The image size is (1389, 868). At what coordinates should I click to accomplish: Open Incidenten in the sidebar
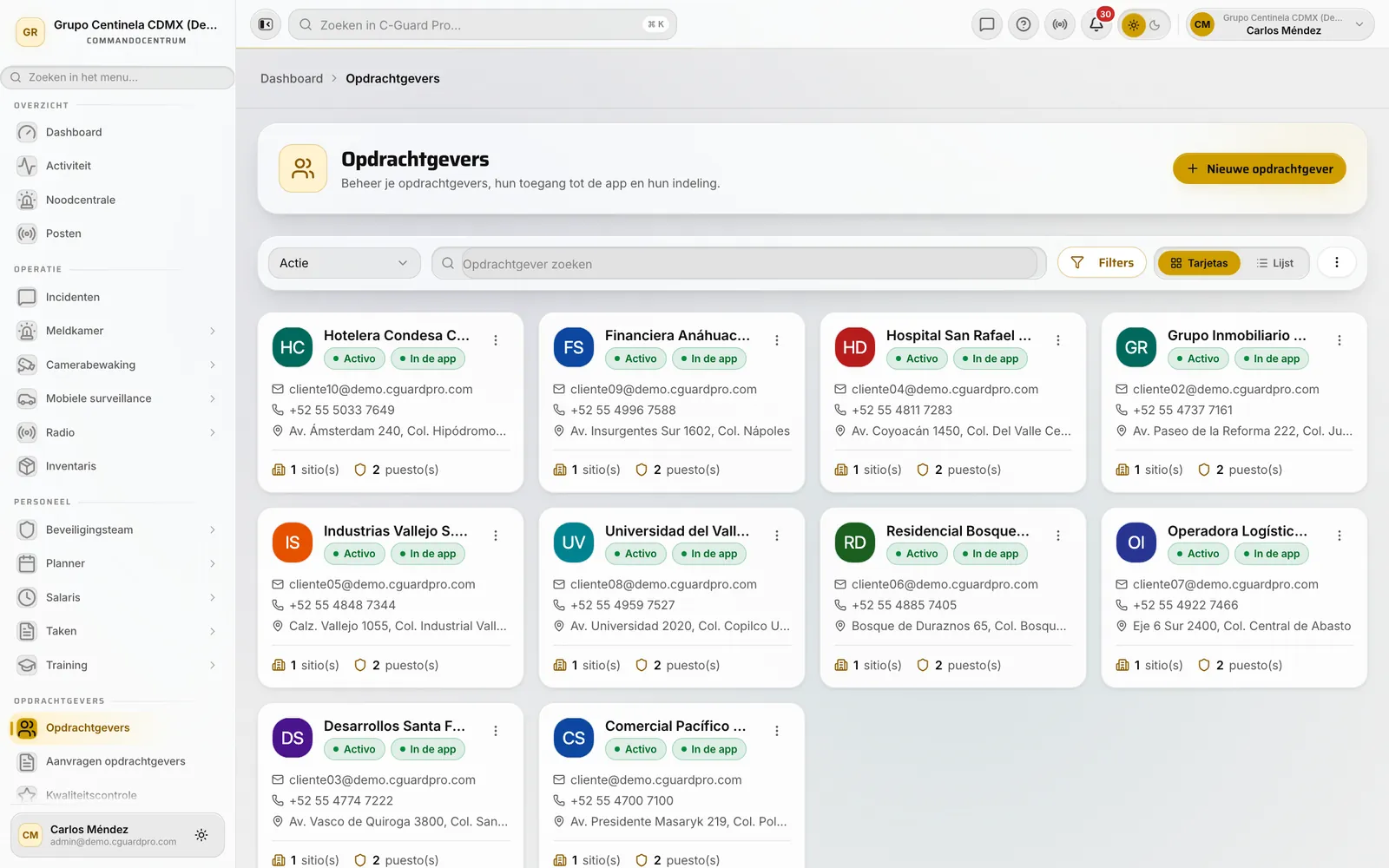click(x=117, y=297)
